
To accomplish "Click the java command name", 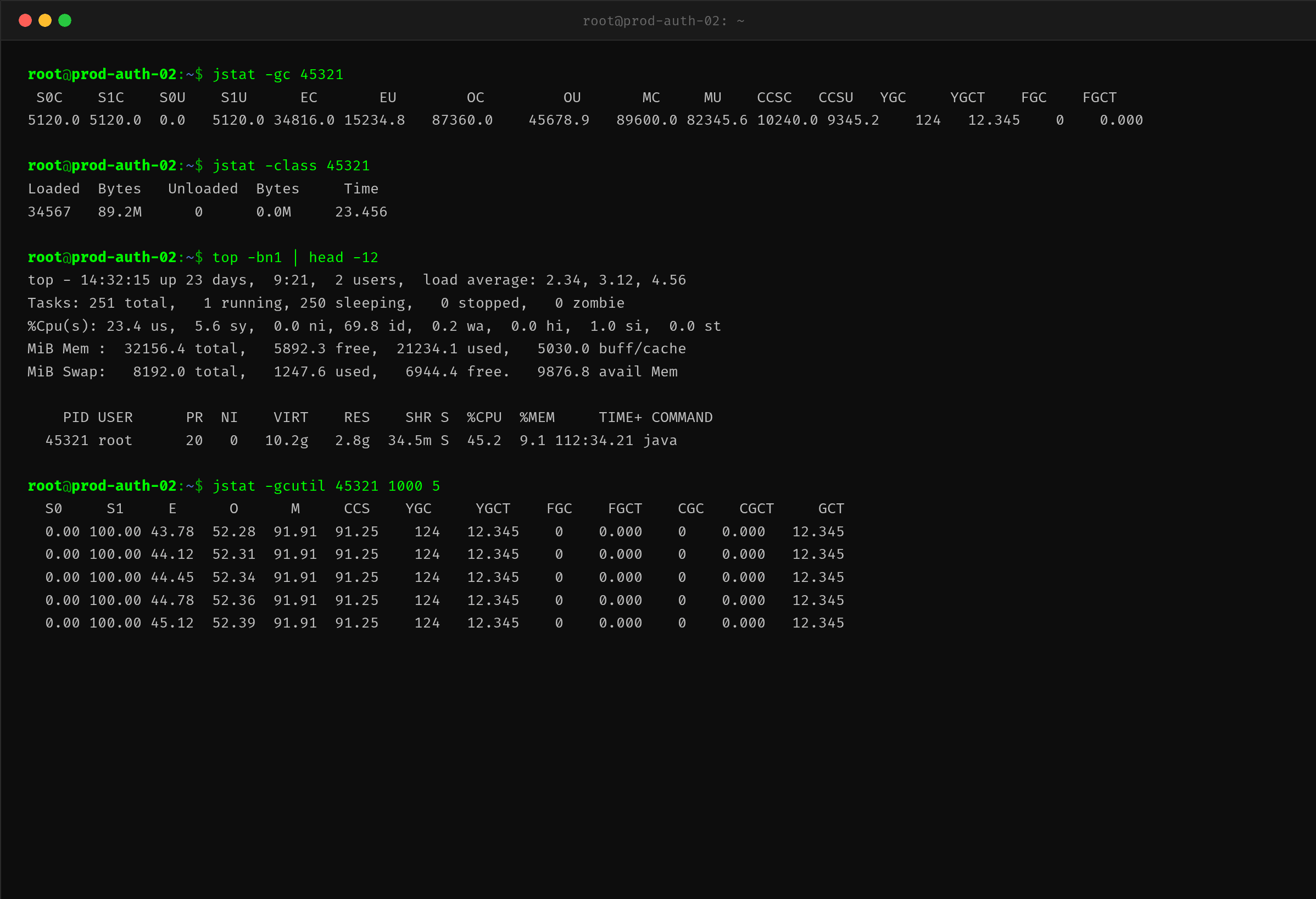I will point(660,440).
